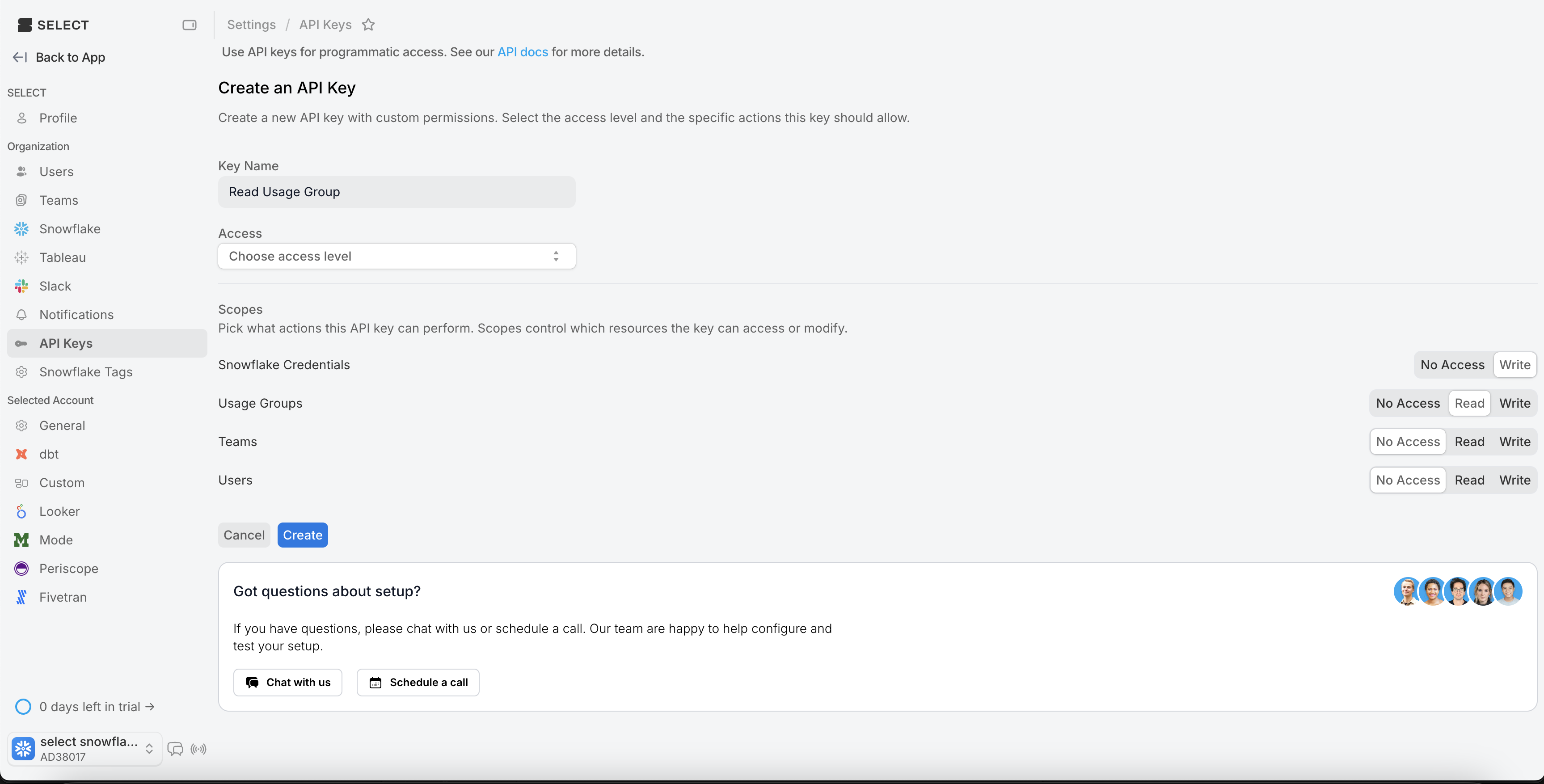Select the Tableau sidebar icon
This screenshot has height=784, width=1544.
(x=21, y=257)
